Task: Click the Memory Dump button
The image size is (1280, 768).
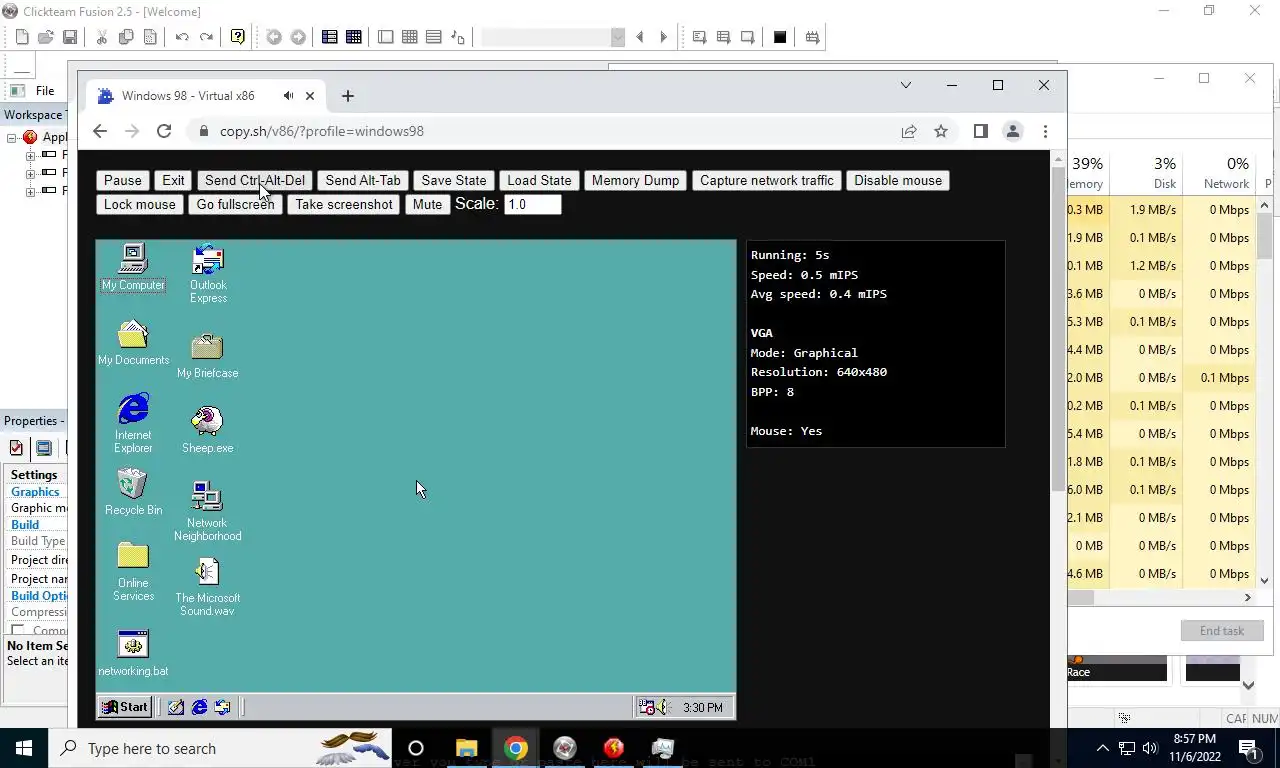Action: click(635, 180)
